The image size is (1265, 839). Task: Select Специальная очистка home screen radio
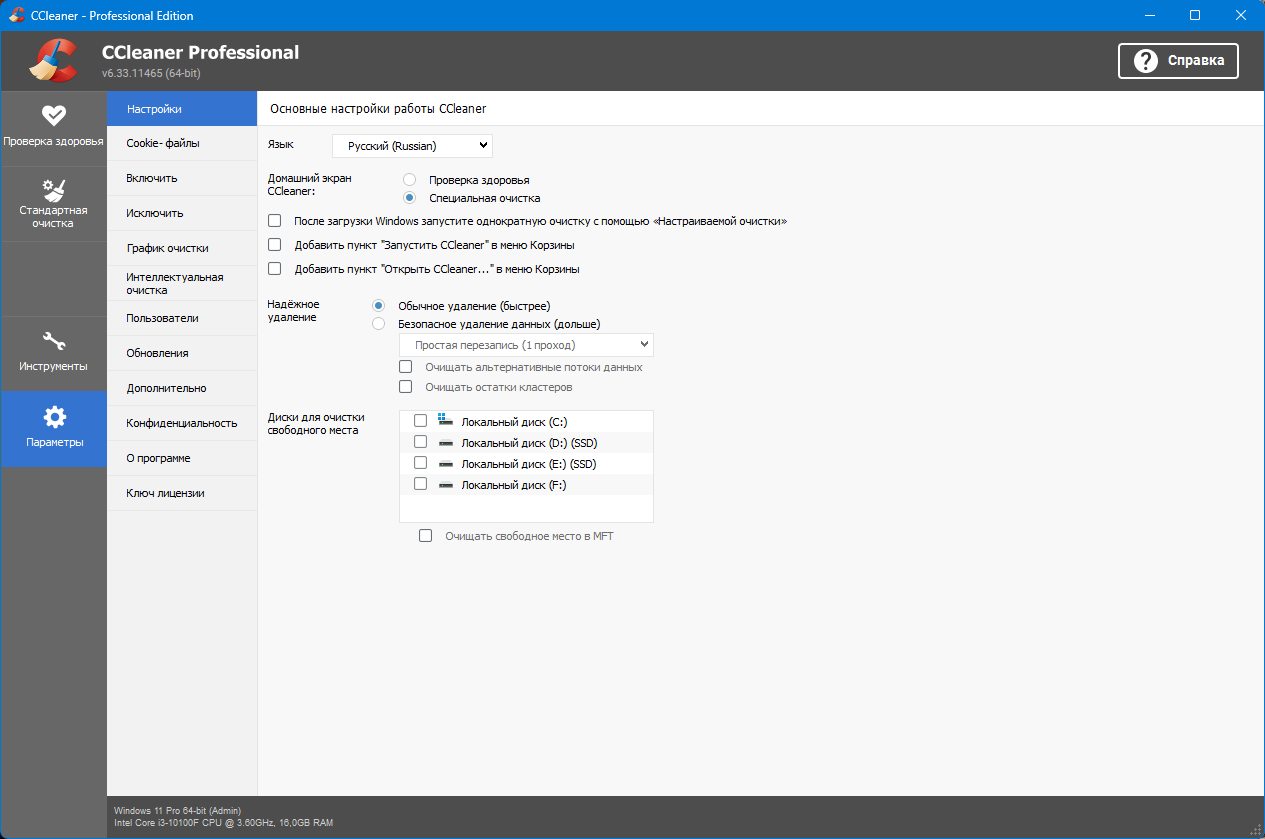click(409, 198)
